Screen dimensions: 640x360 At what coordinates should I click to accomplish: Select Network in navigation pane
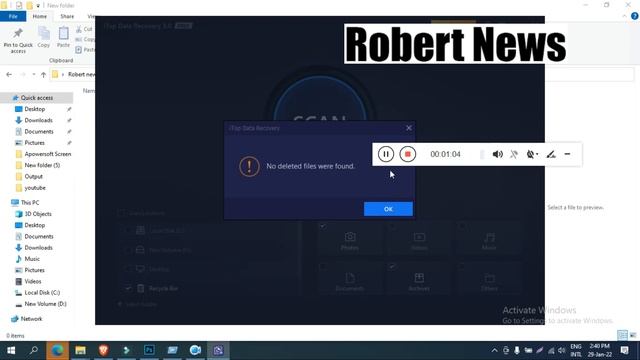[x=31, y=319]
